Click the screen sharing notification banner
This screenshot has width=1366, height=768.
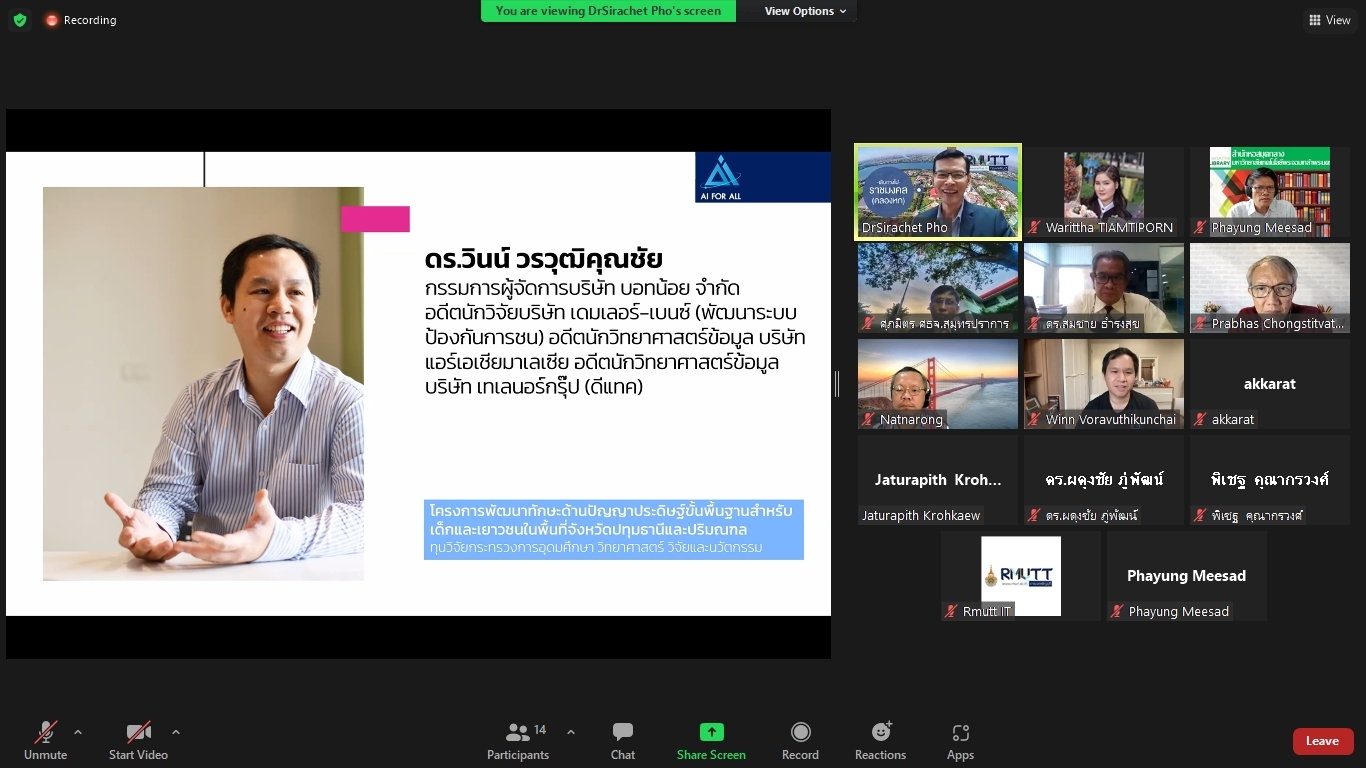(608, 11)
